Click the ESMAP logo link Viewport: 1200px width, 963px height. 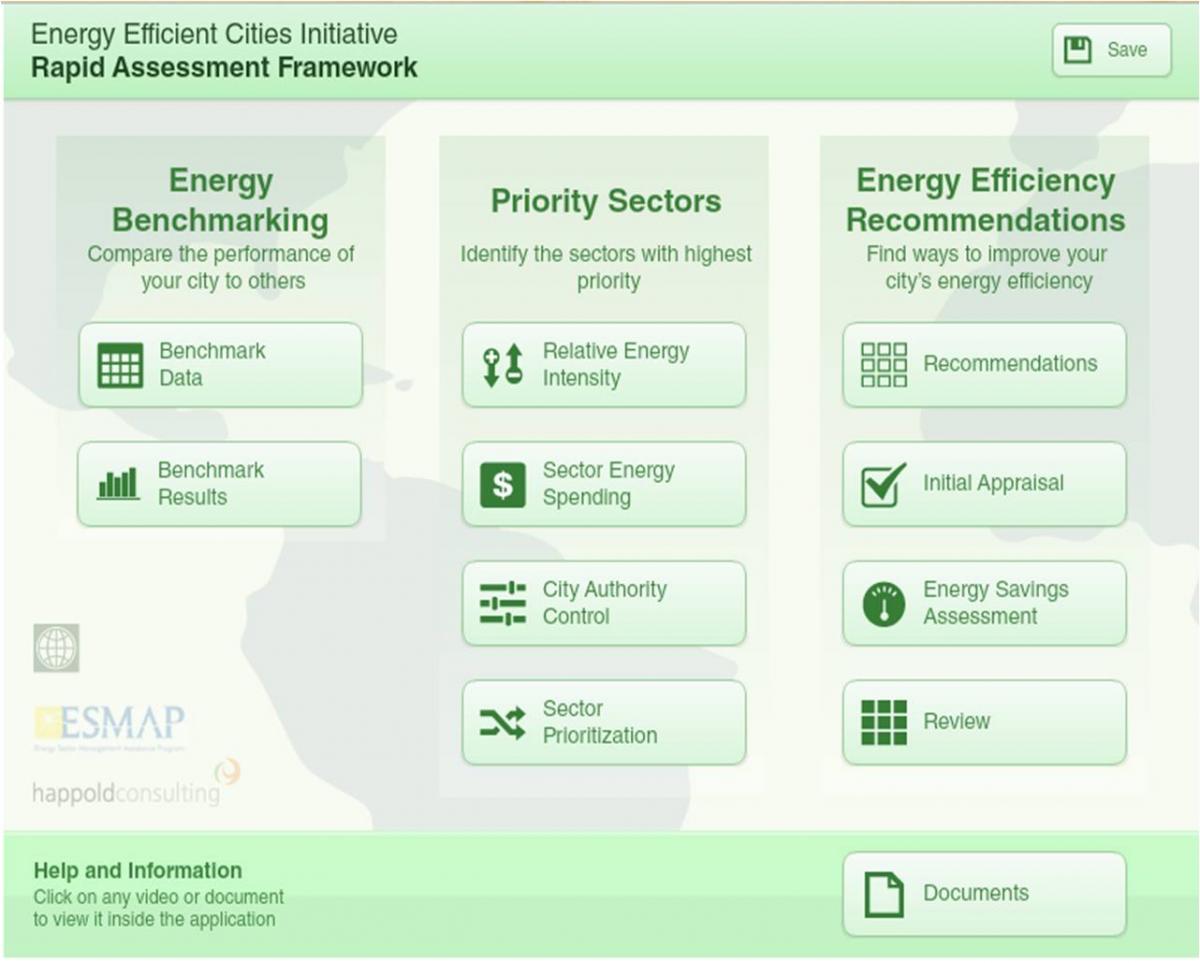coord(112,722)
